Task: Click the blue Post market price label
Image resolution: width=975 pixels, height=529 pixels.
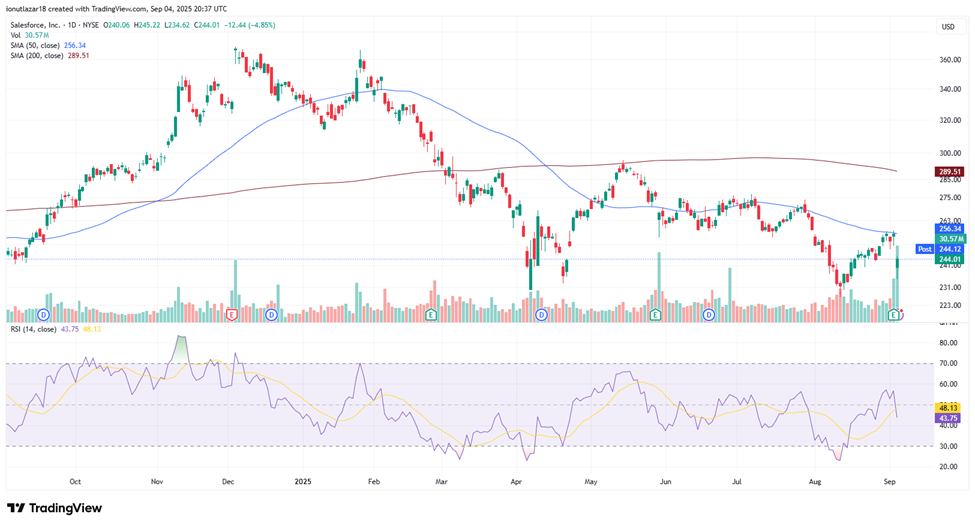Action: 924,249
